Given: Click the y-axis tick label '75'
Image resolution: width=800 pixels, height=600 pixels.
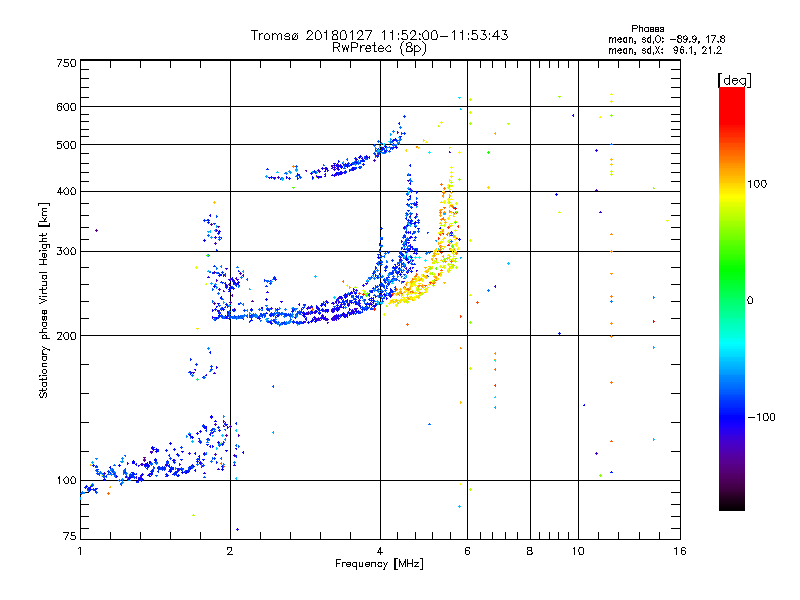Looking at the screenshot, I should 70,536.
